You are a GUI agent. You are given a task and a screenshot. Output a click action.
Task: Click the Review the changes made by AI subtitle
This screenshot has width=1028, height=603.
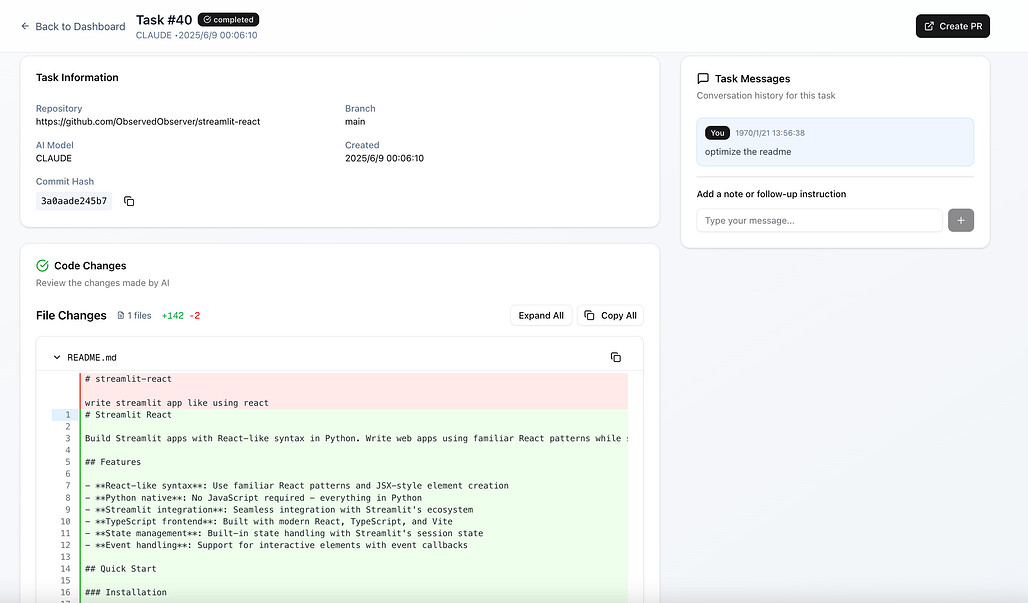click(x=103, y=283)
